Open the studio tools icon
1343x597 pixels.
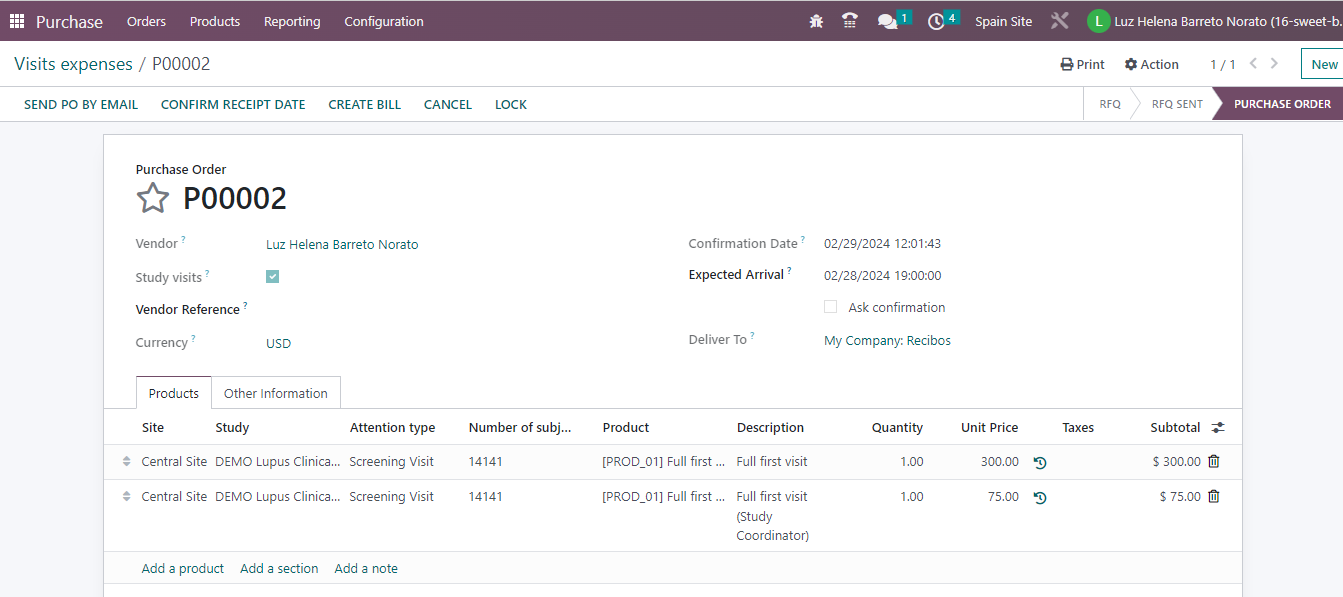(1060, 21)
